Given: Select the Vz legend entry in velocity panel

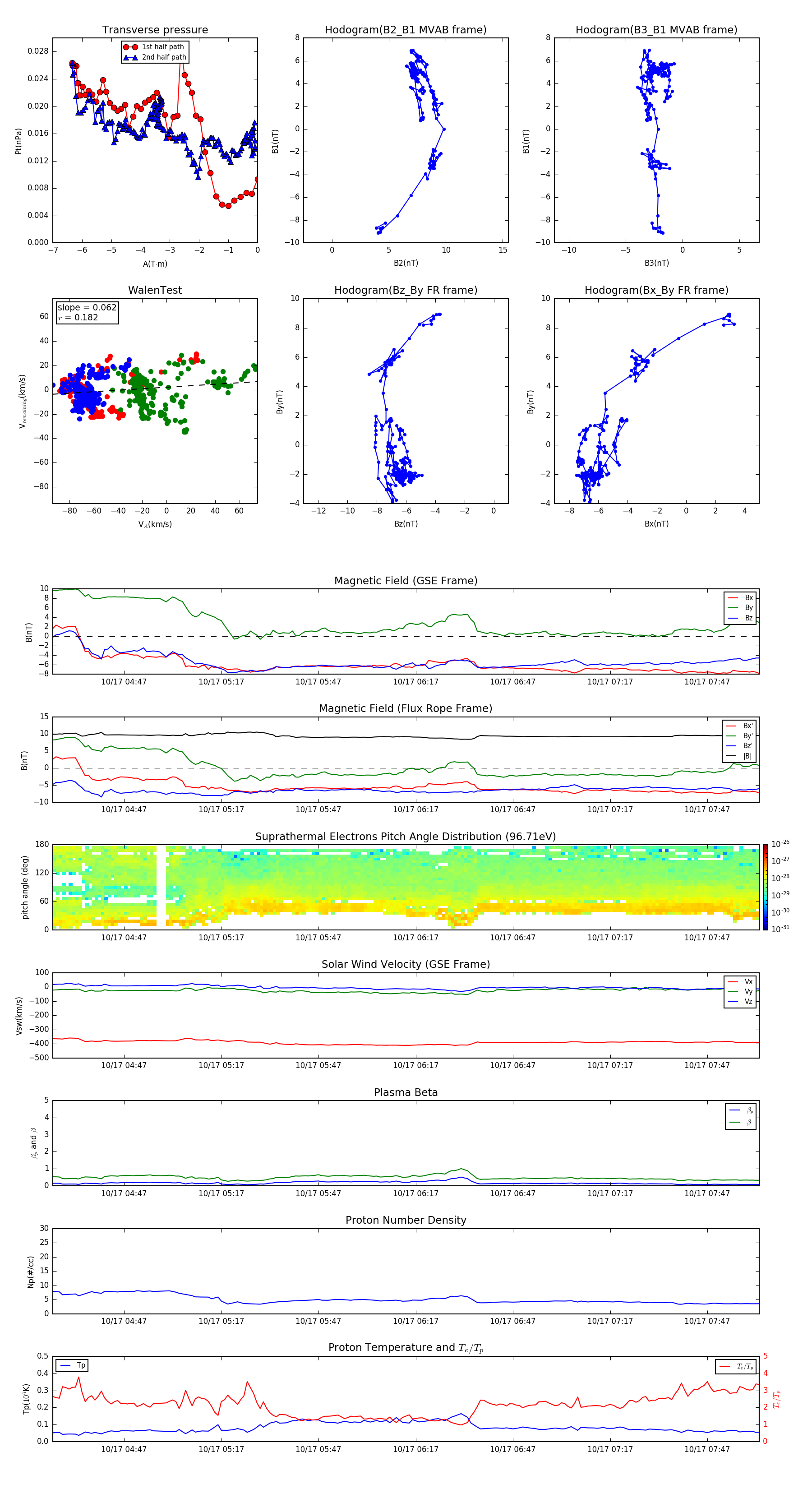Looking at the screenshot, I should point(740,1002).
